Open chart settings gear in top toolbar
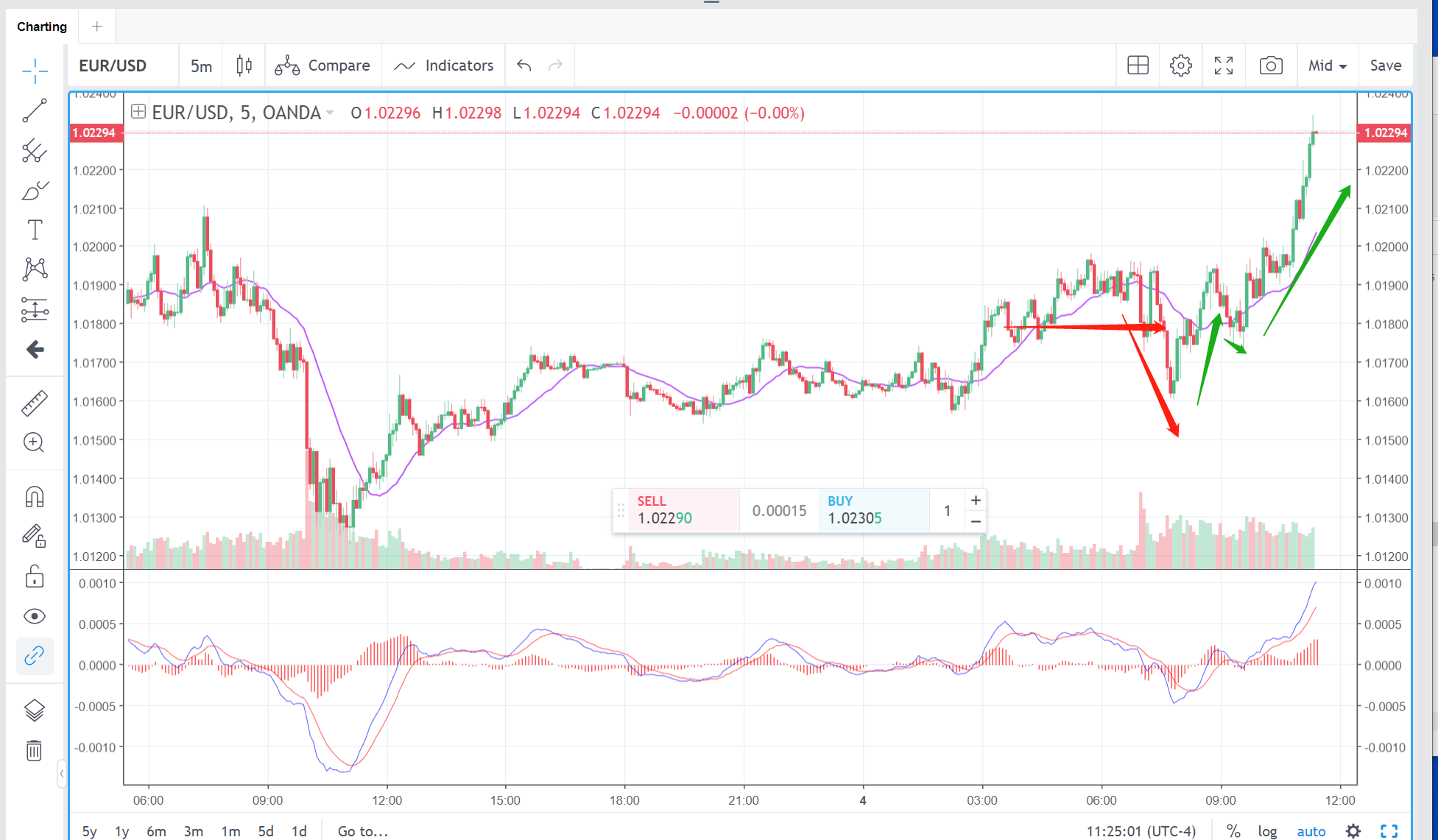The width and height of the screenshot is (1438, 840). (x=1180, y=66)
